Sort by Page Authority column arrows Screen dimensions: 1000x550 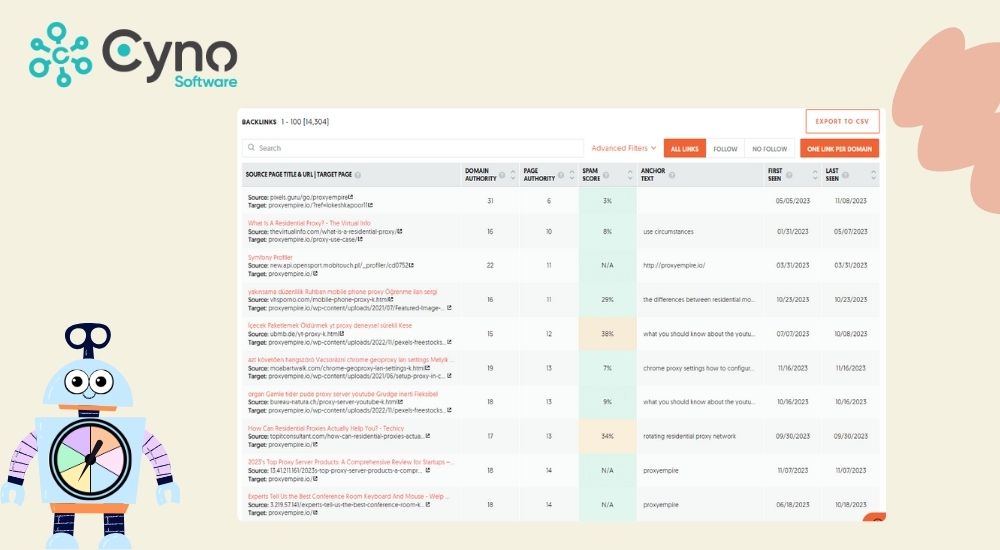(x=570, y=174)
